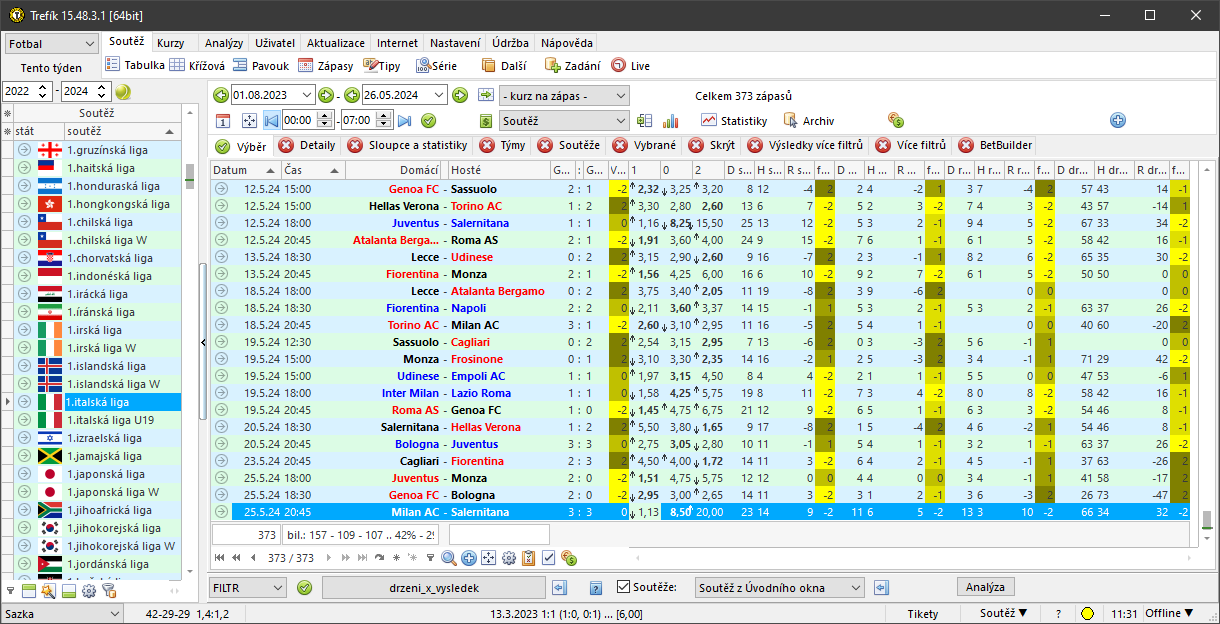Click the coins icon next to Archiv
The image size is (1220, 624).
895,121
